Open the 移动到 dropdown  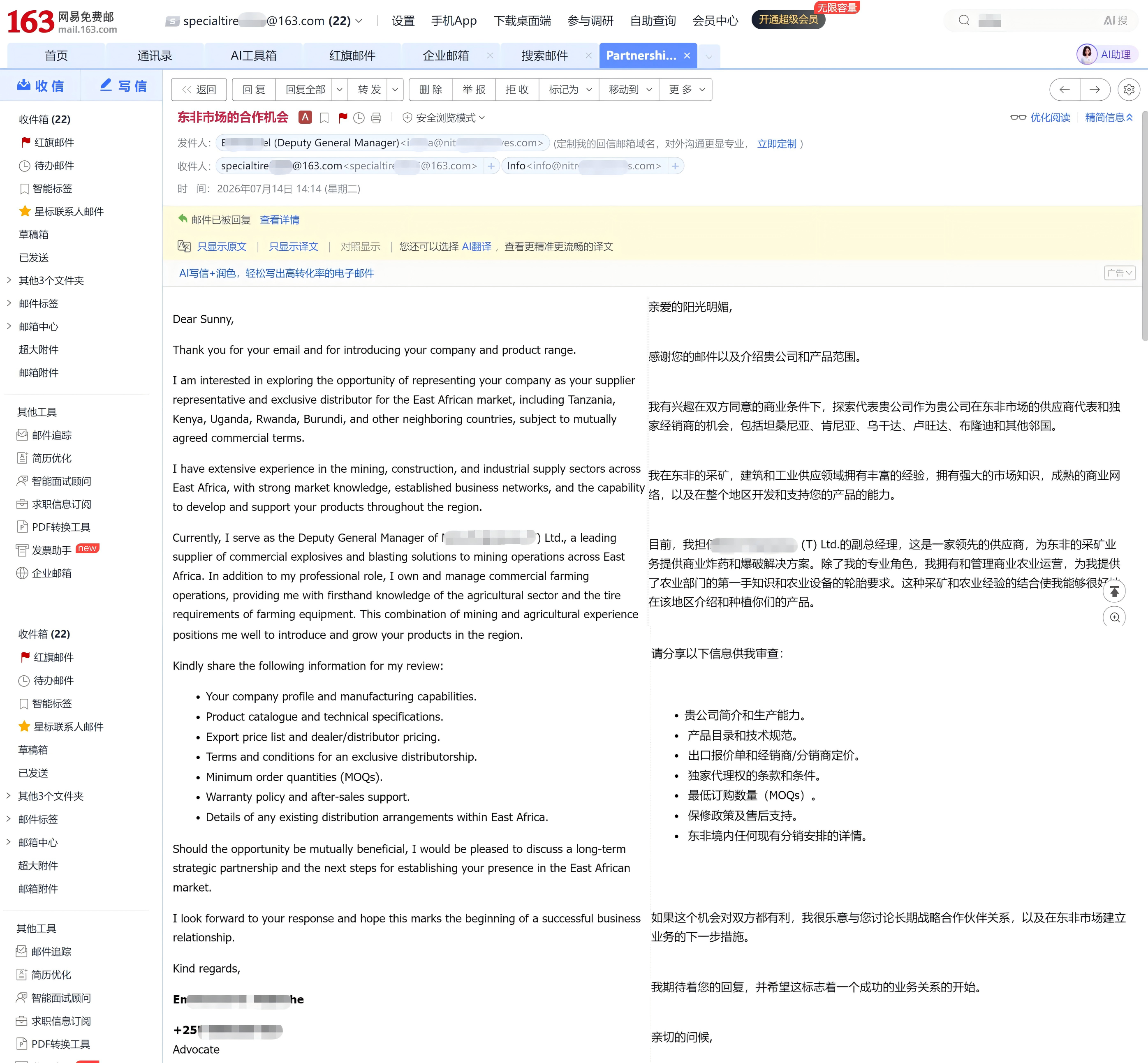(x=630, y=90)
